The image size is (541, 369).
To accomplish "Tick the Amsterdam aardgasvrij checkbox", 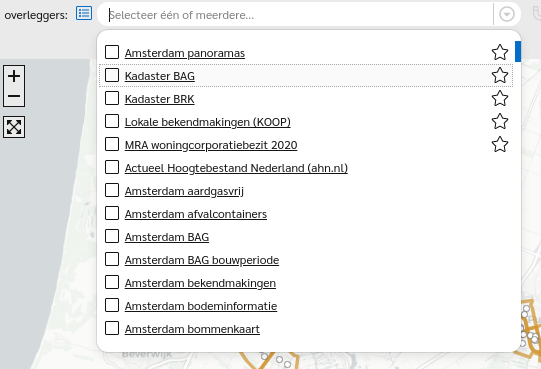I will pos(112,190).
